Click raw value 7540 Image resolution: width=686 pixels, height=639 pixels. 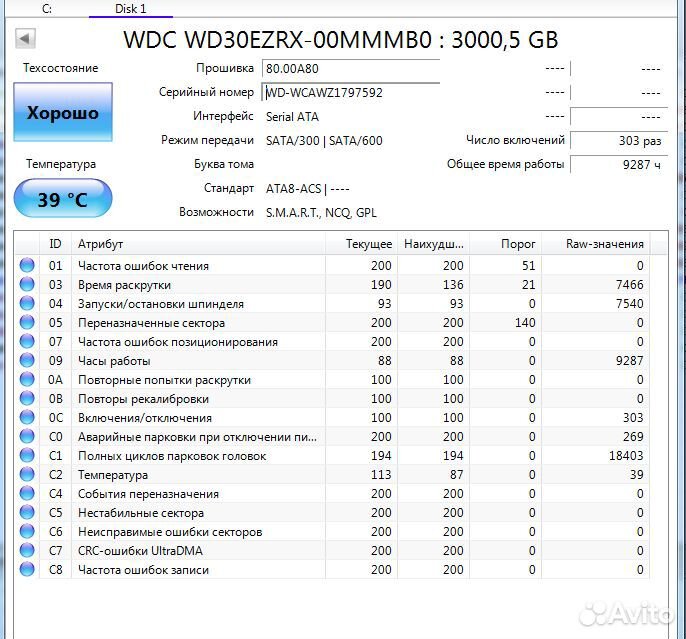(630, 303)
